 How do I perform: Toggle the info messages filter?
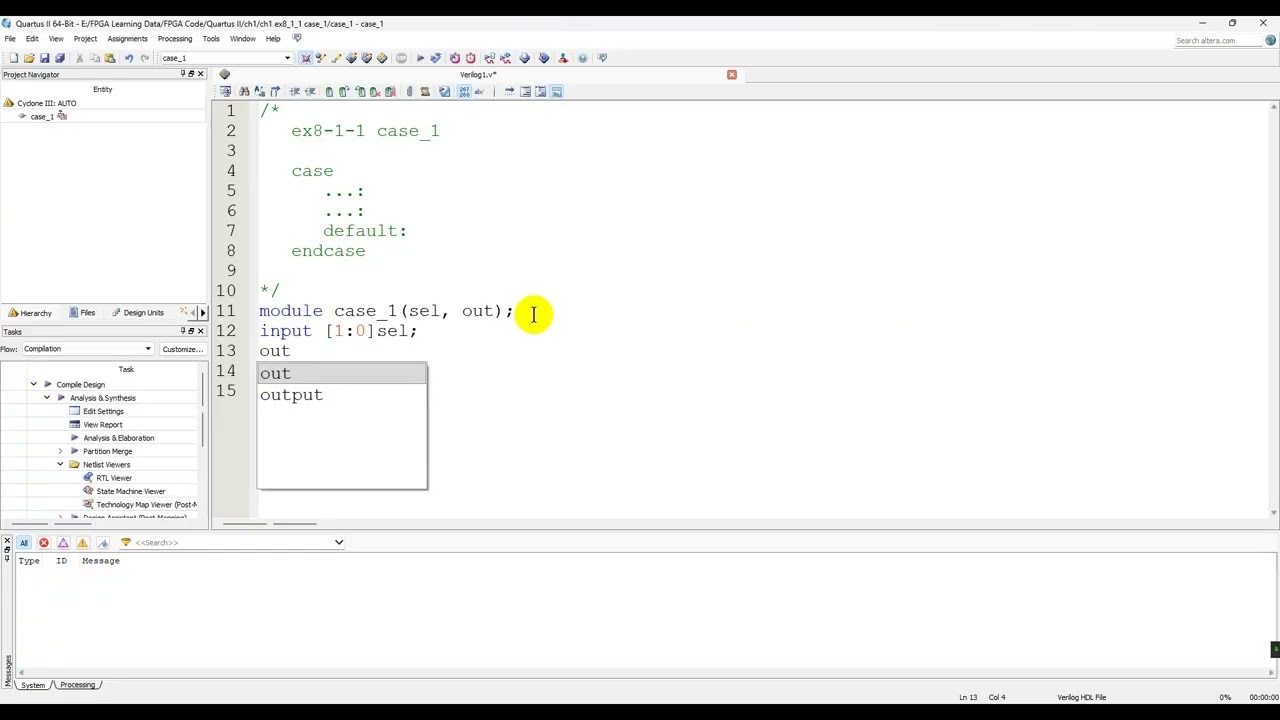point(103,542)
